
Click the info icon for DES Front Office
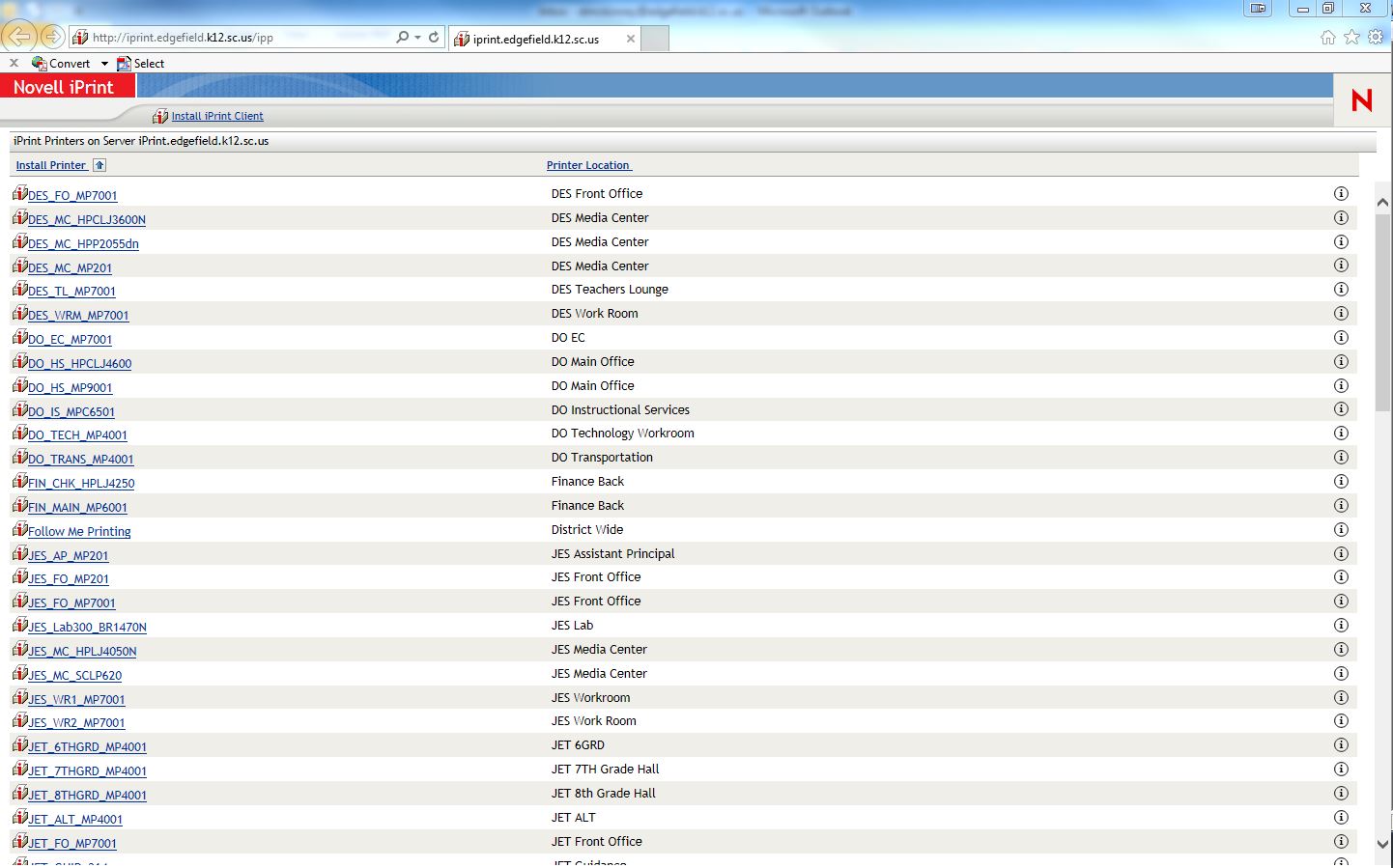click(1341, 194)
